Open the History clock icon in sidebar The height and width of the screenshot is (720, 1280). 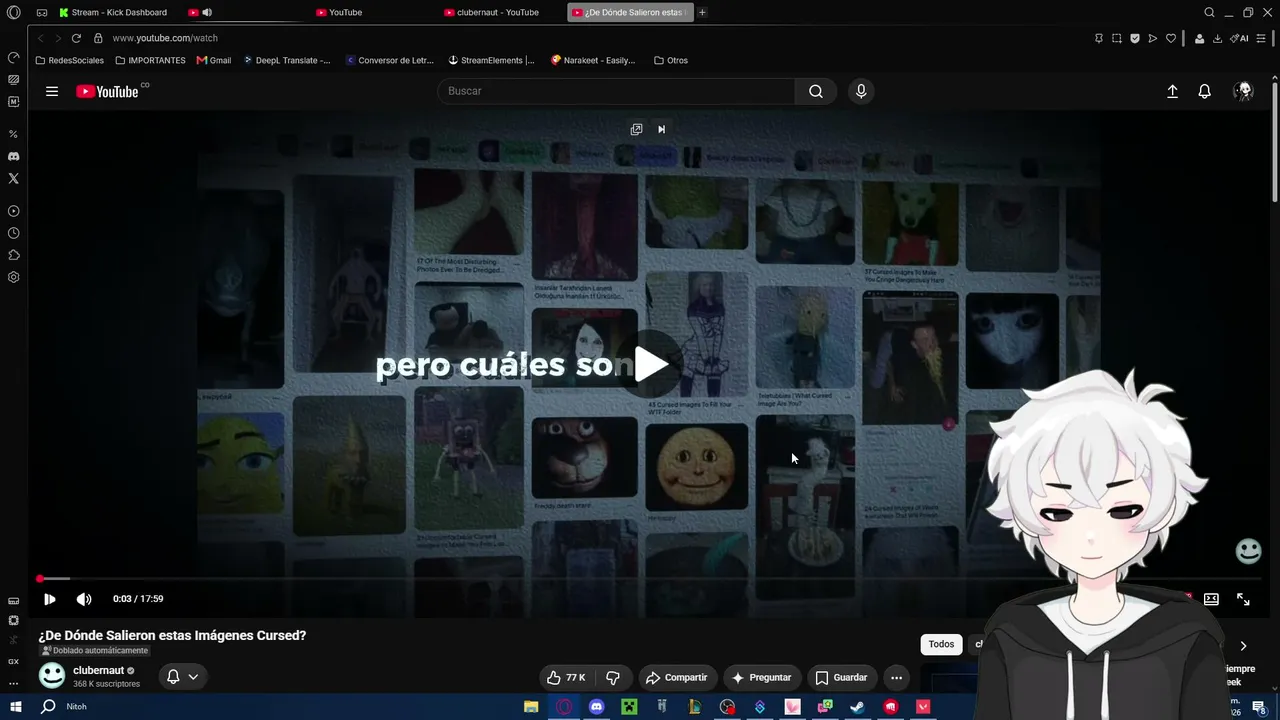(x=13, y=233)
